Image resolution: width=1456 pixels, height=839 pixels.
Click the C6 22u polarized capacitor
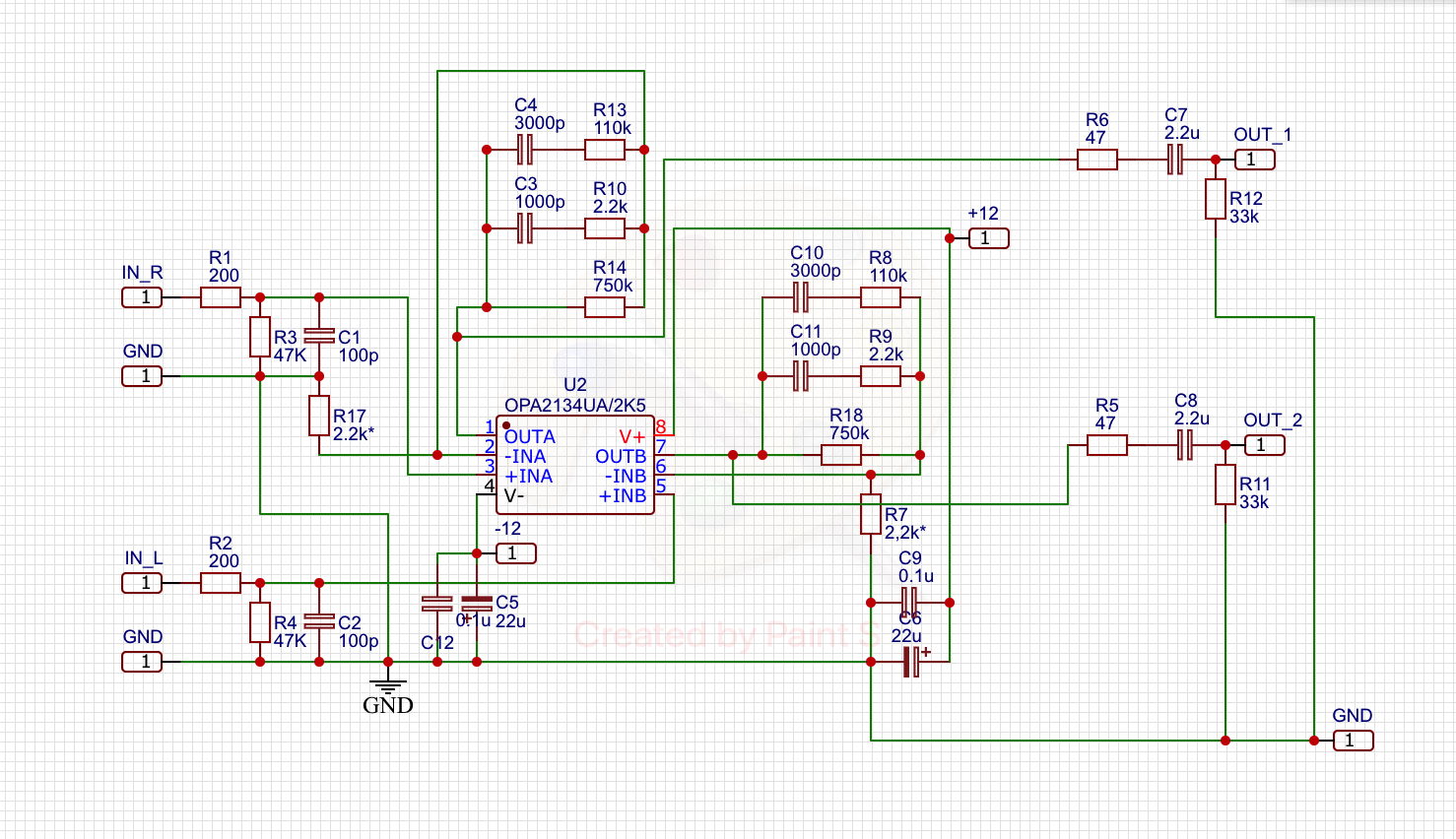[911, 662]
